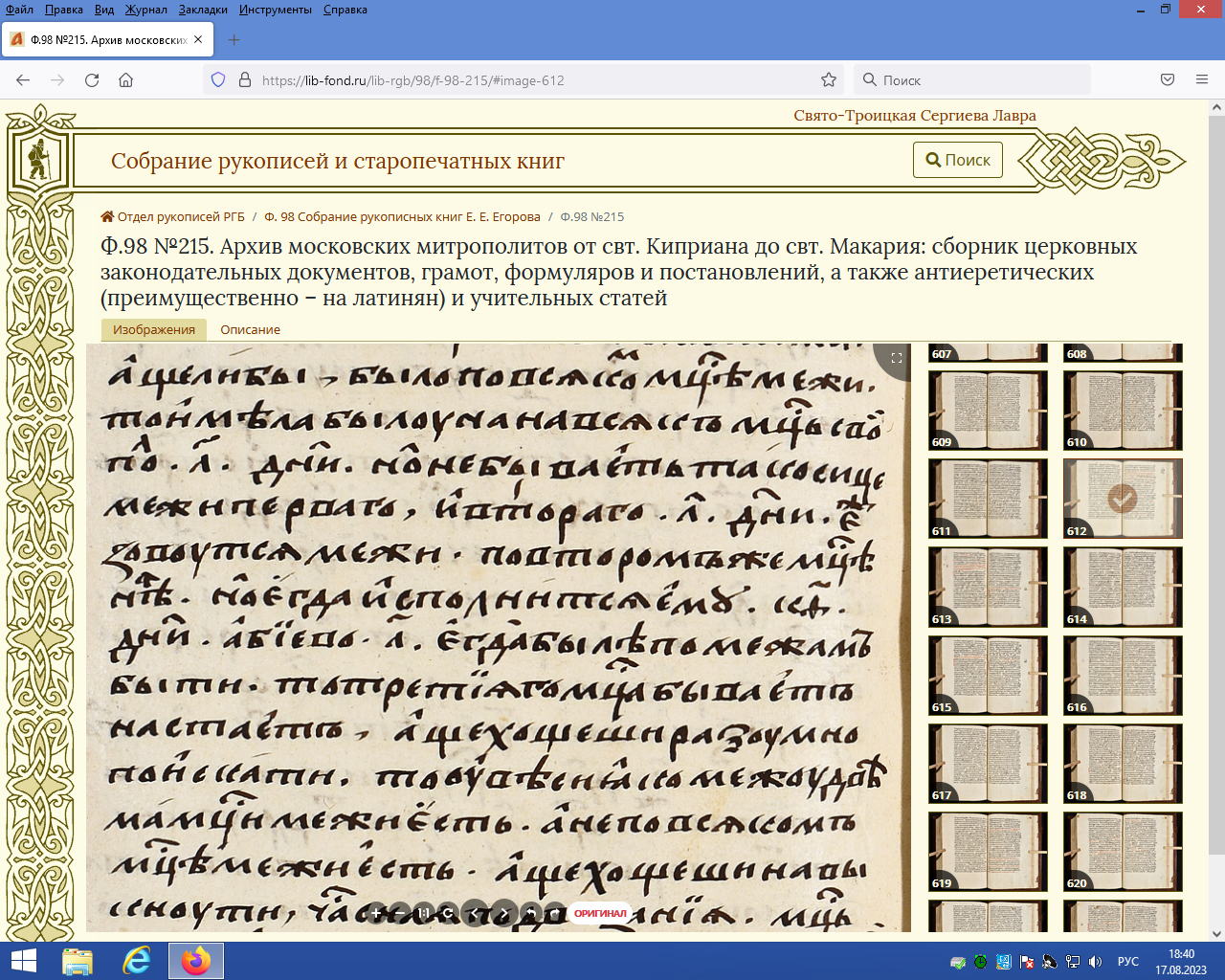Open the Закладки menu
Screen dimensions: 1225x980
(x=203, y=10)
